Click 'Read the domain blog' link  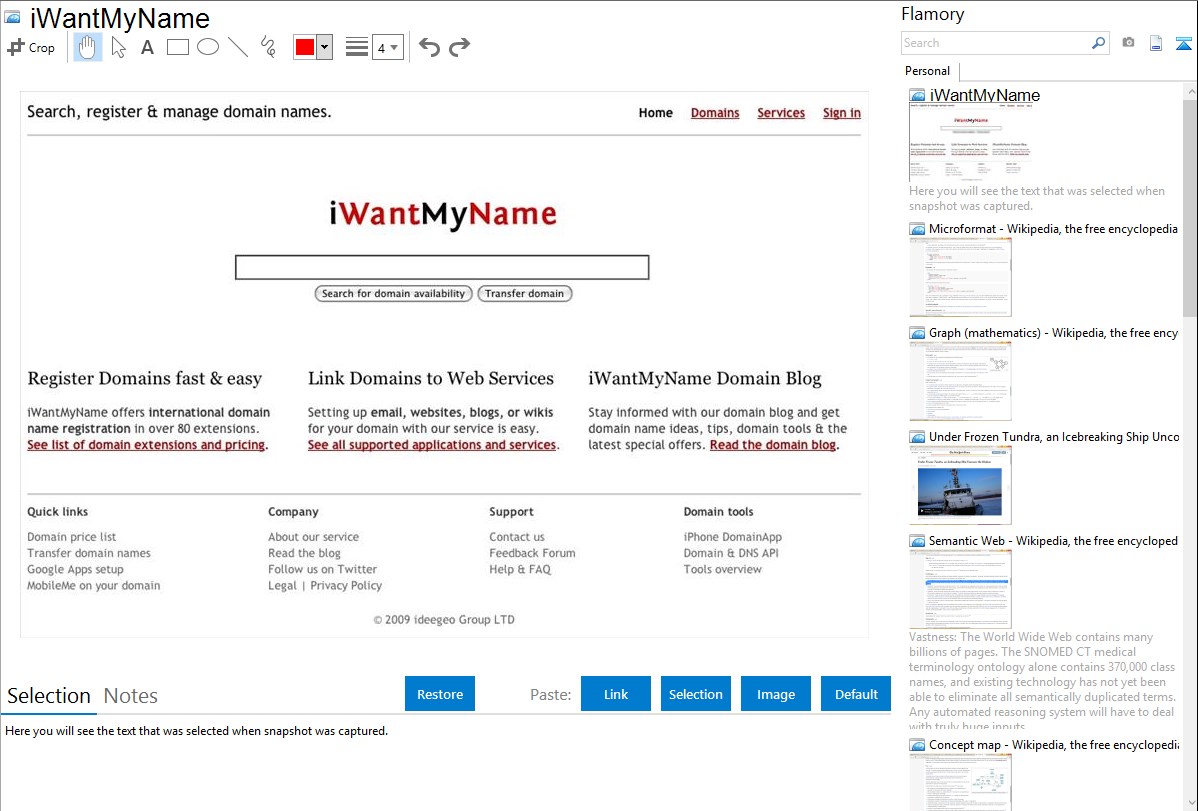772,445
